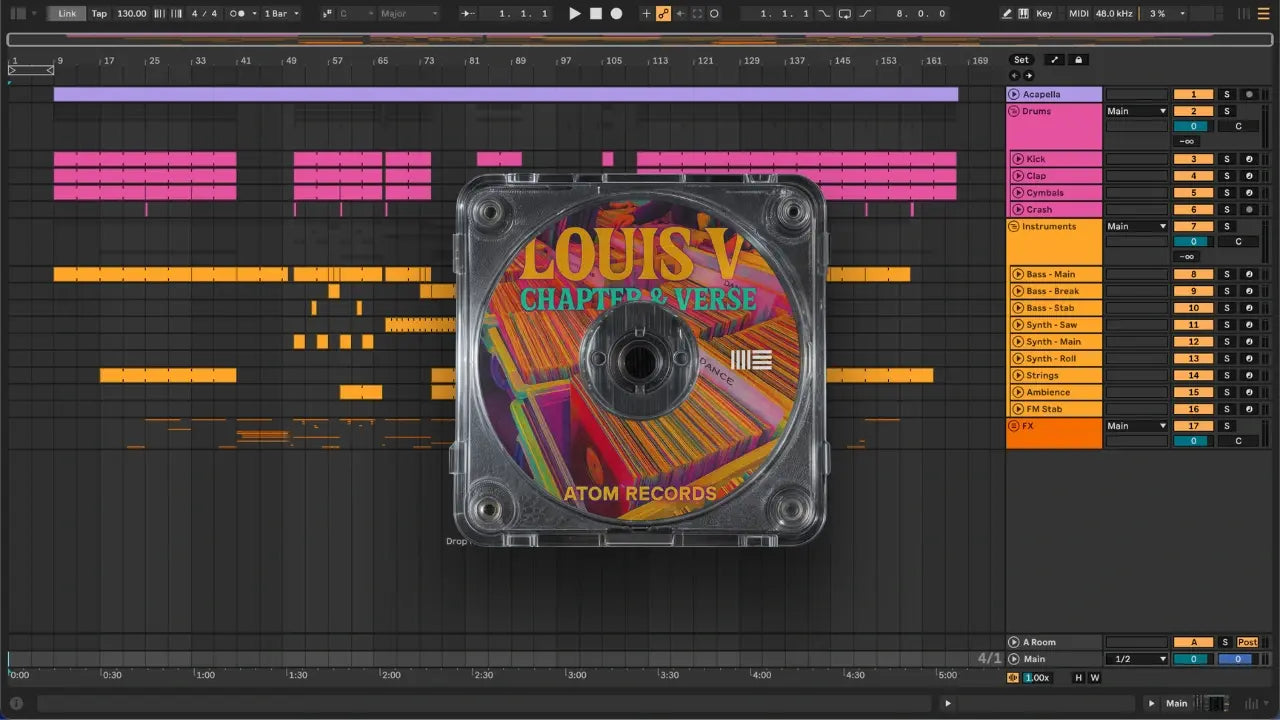Toggle the Automation Arm button
This screenshot has width=1280, height=720.
tap(662, 14)
